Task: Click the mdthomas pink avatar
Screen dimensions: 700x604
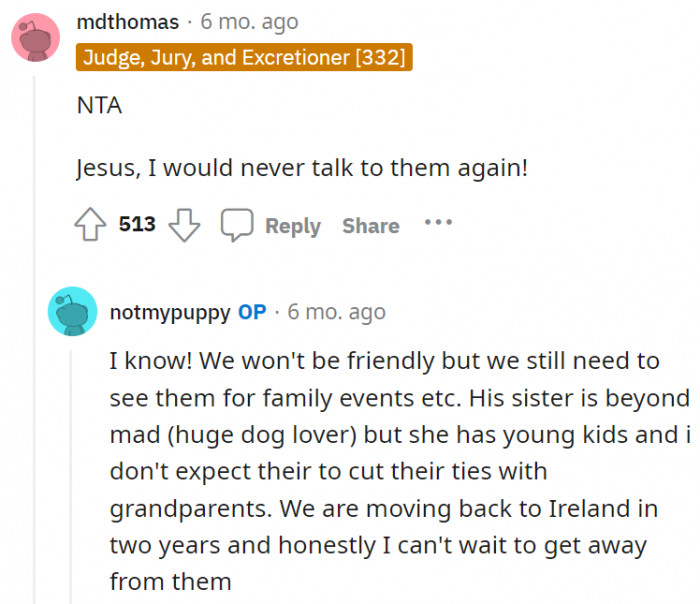Action: (x=36, y=36)
